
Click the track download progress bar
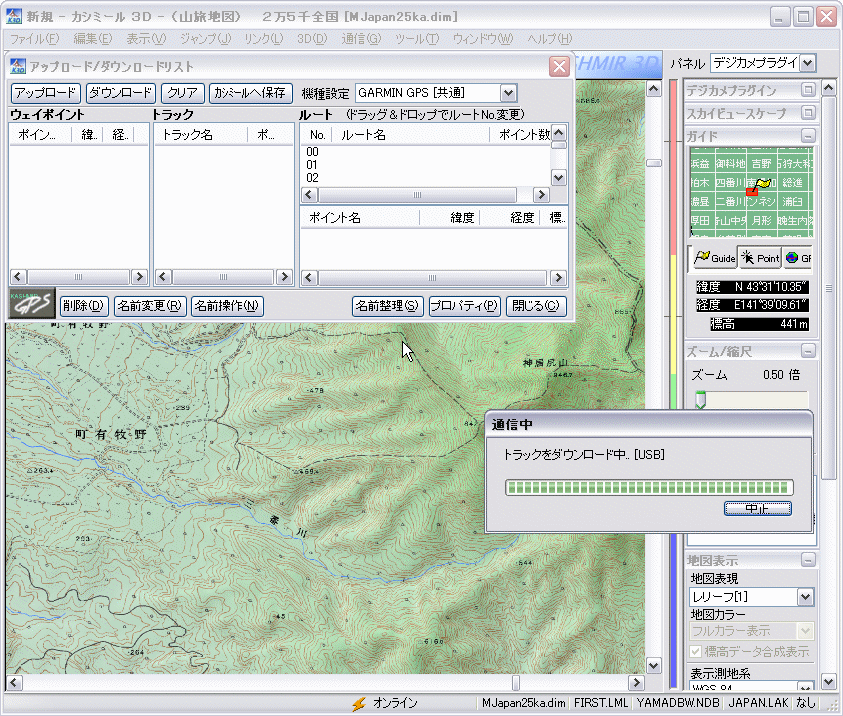point(649,488)
